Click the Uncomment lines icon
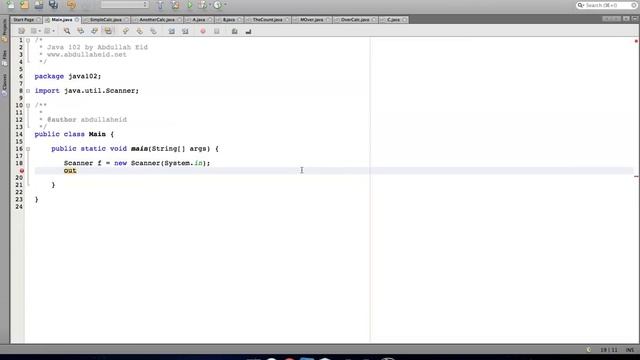Viewport: 640px width, 360px height. point(248,31)
